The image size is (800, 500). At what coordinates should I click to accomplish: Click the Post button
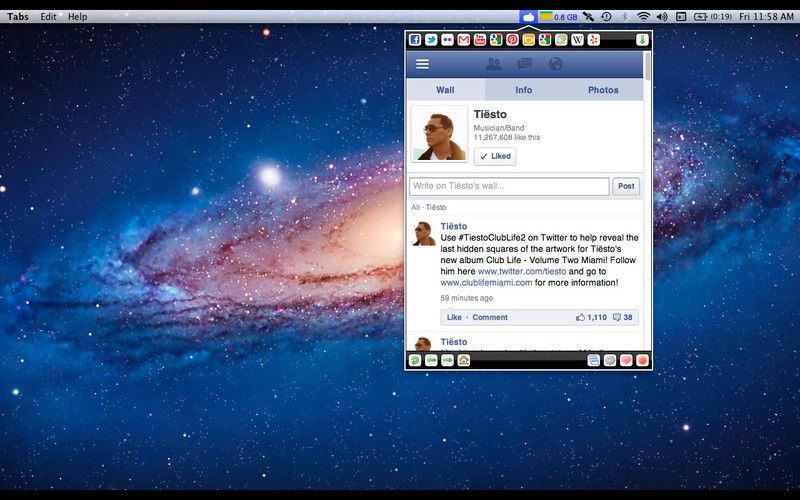626,186
